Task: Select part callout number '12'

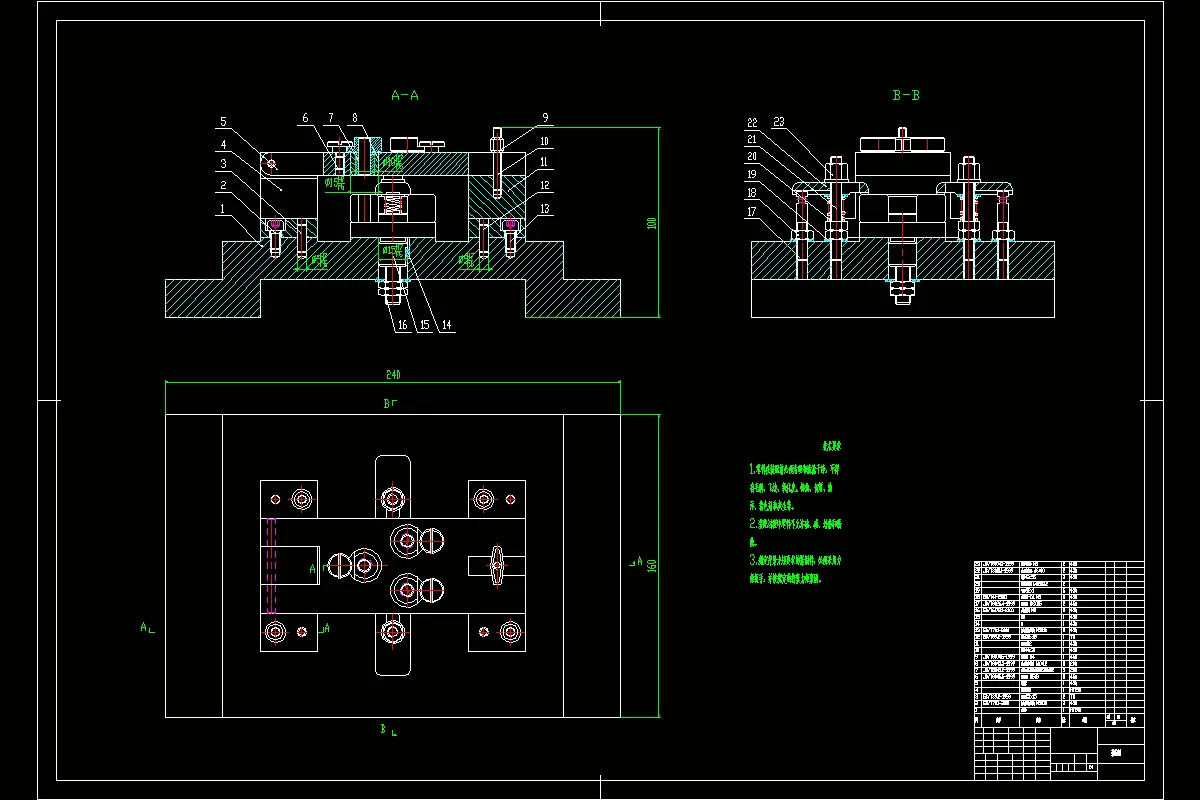Action: 545,186
